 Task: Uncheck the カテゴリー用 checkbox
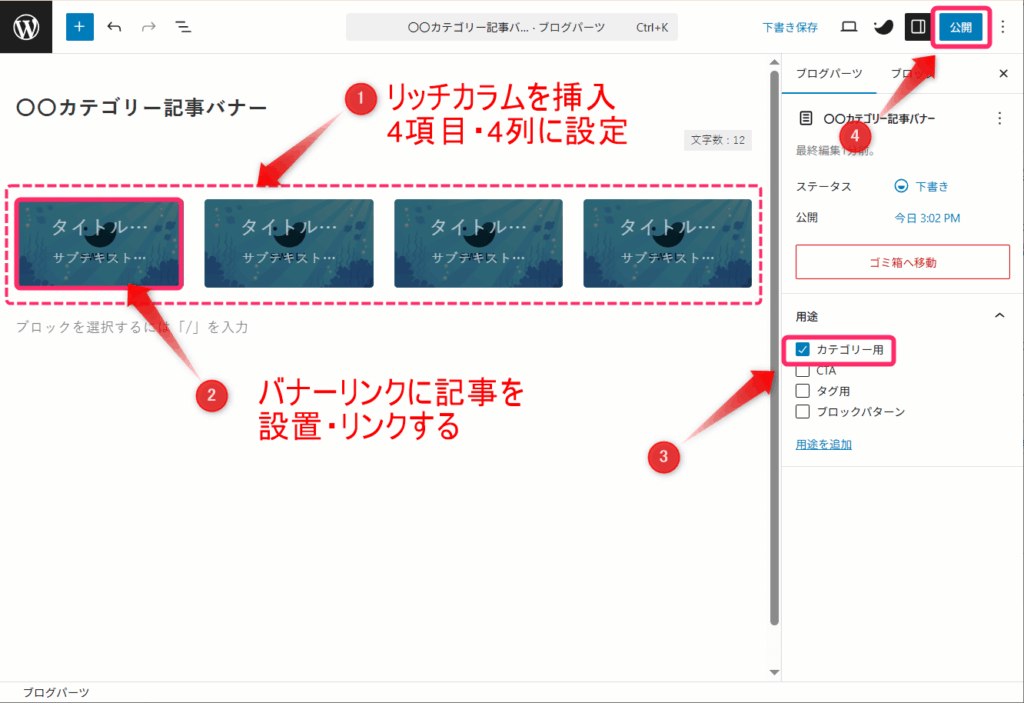pos(803,350)
